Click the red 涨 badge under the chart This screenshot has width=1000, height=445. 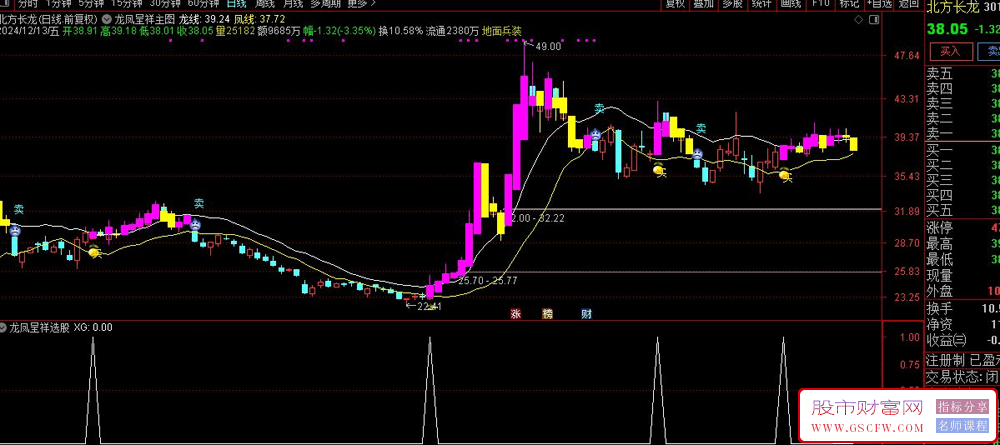[x=515, y=314]
